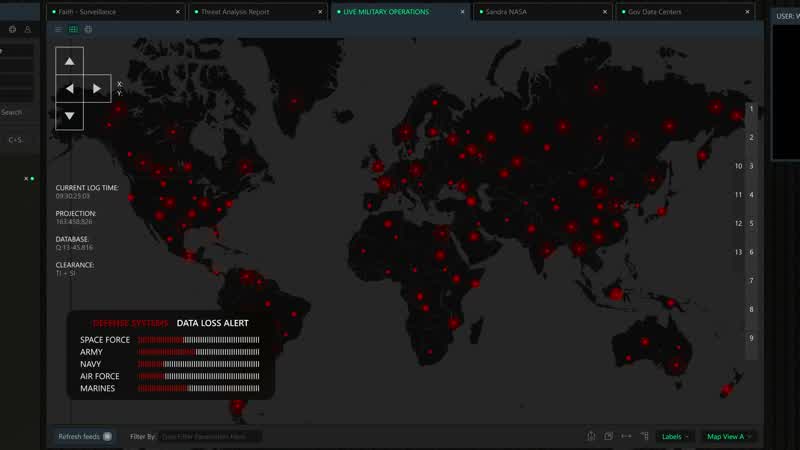The height and width of the screenshot is (450, 800).
Task: Select the red DEFENSE SYSTEMS heading
Action: click(131, 323)
